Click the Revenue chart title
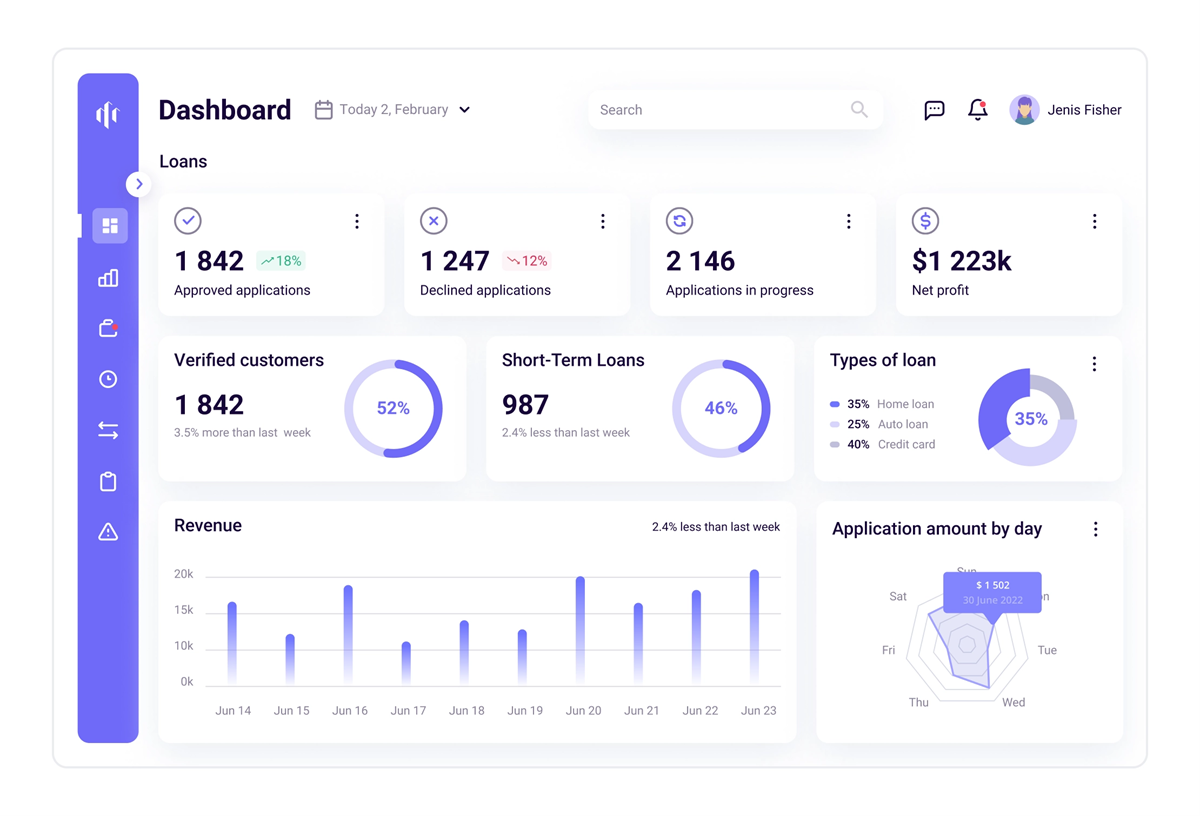 point(208,525)
